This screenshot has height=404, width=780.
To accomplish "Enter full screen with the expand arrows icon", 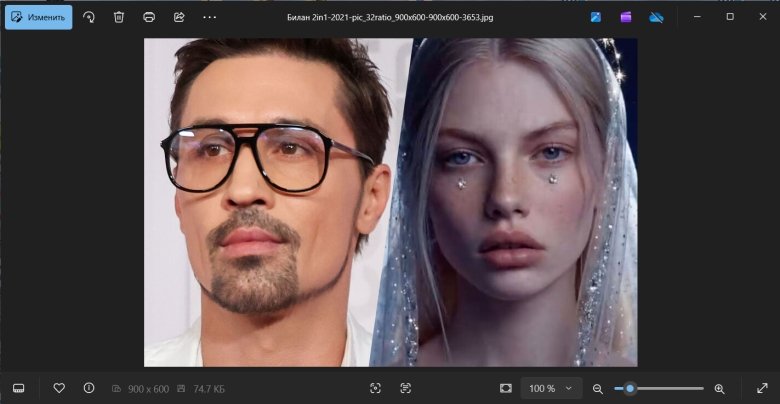I will (762, 388).
